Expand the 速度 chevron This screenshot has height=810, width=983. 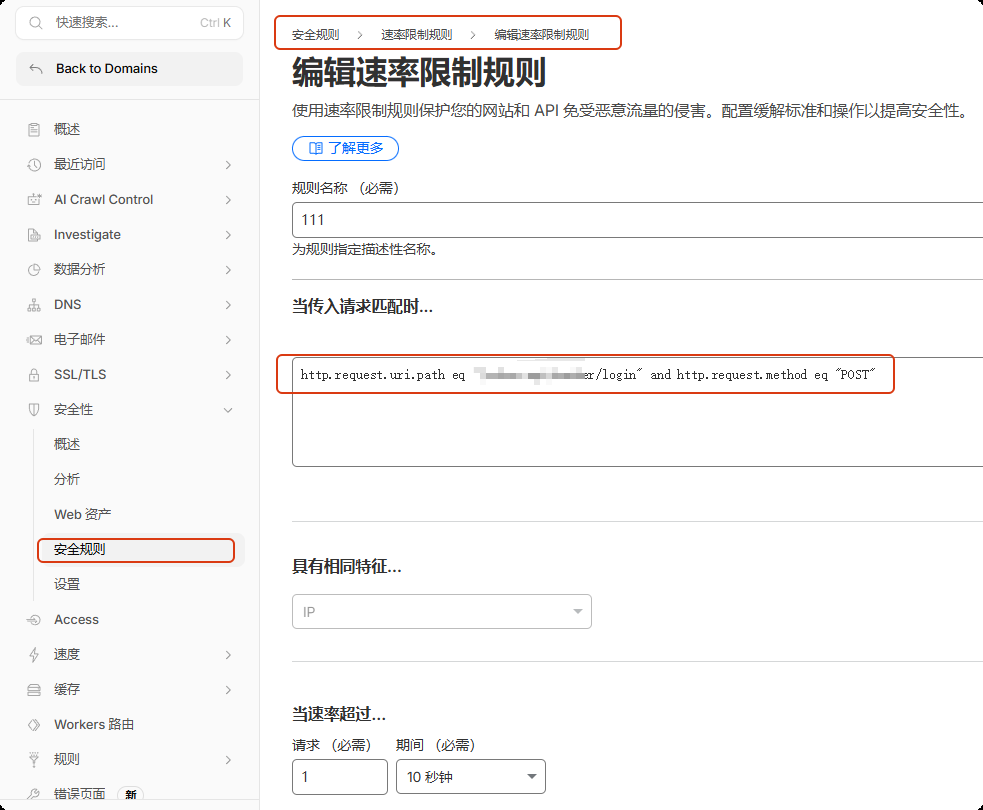(228, 655)
